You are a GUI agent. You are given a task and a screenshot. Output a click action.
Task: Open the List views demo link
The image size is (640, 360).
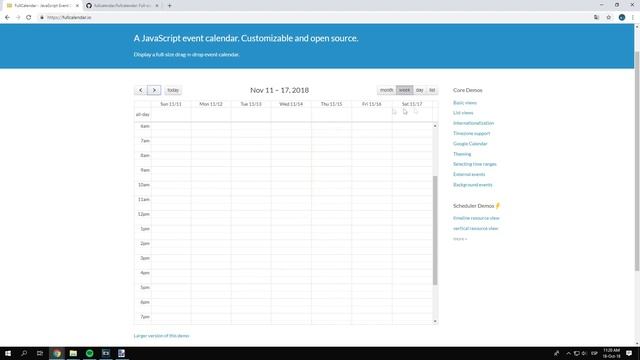pyautogui.click(x=463, y=113)
